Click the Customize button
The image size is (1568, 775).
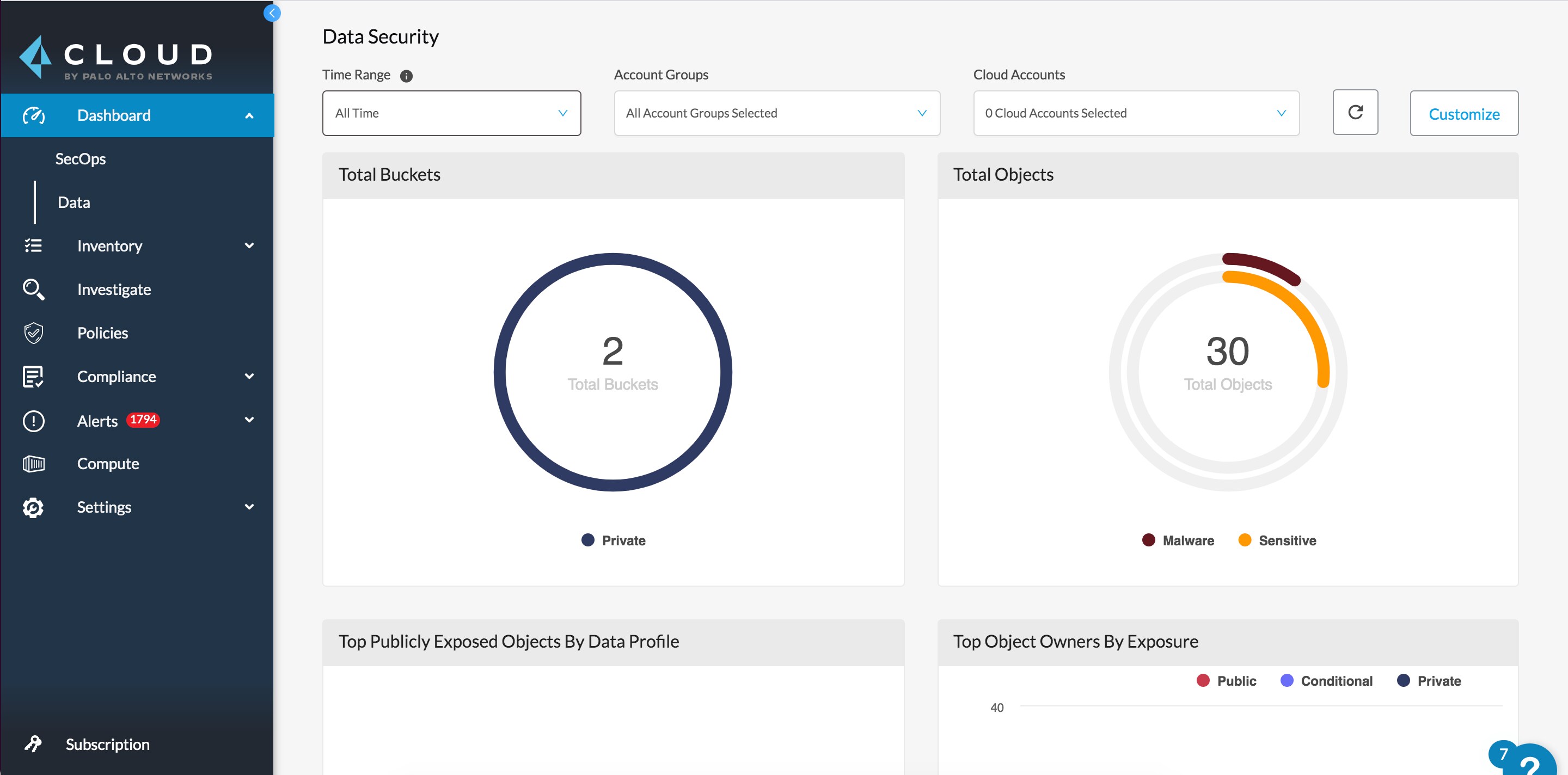[x=1464, y=113]
